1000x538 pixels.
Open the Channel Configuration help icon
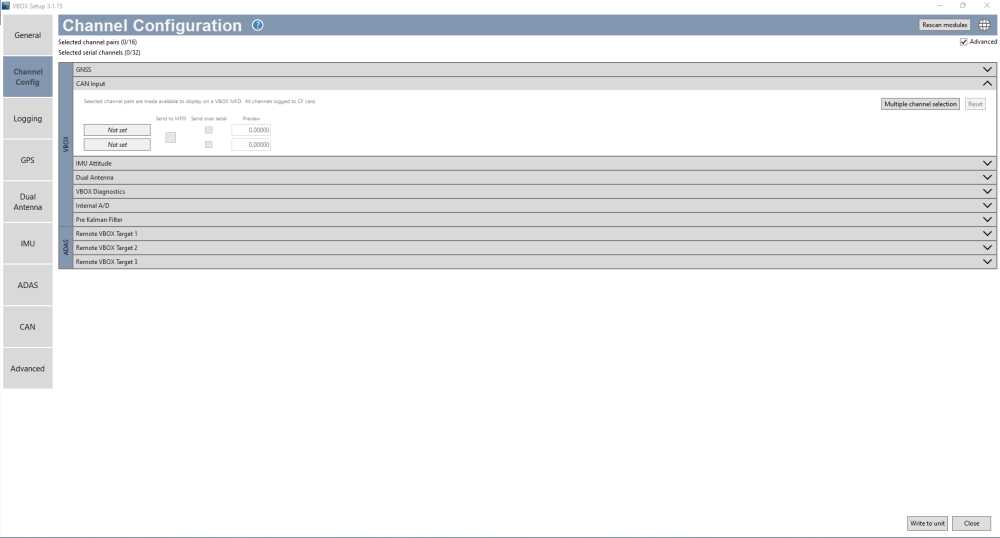257,25
